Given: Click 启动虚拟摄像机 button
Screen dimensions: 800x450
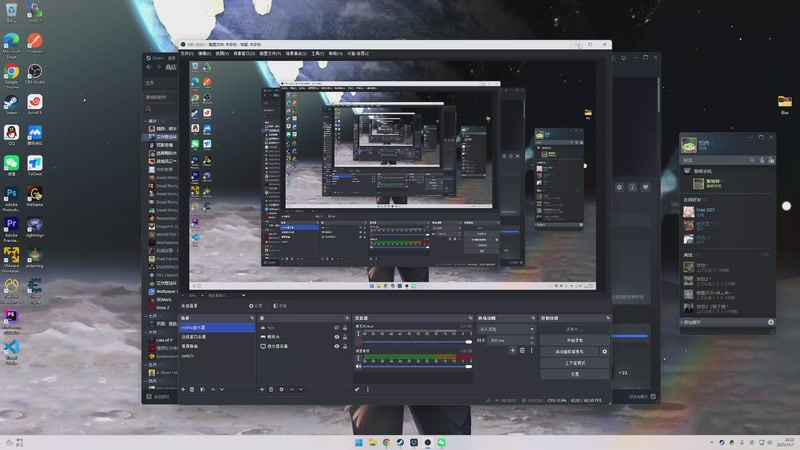Looking at the screenshot, I should tap(570, 352).
